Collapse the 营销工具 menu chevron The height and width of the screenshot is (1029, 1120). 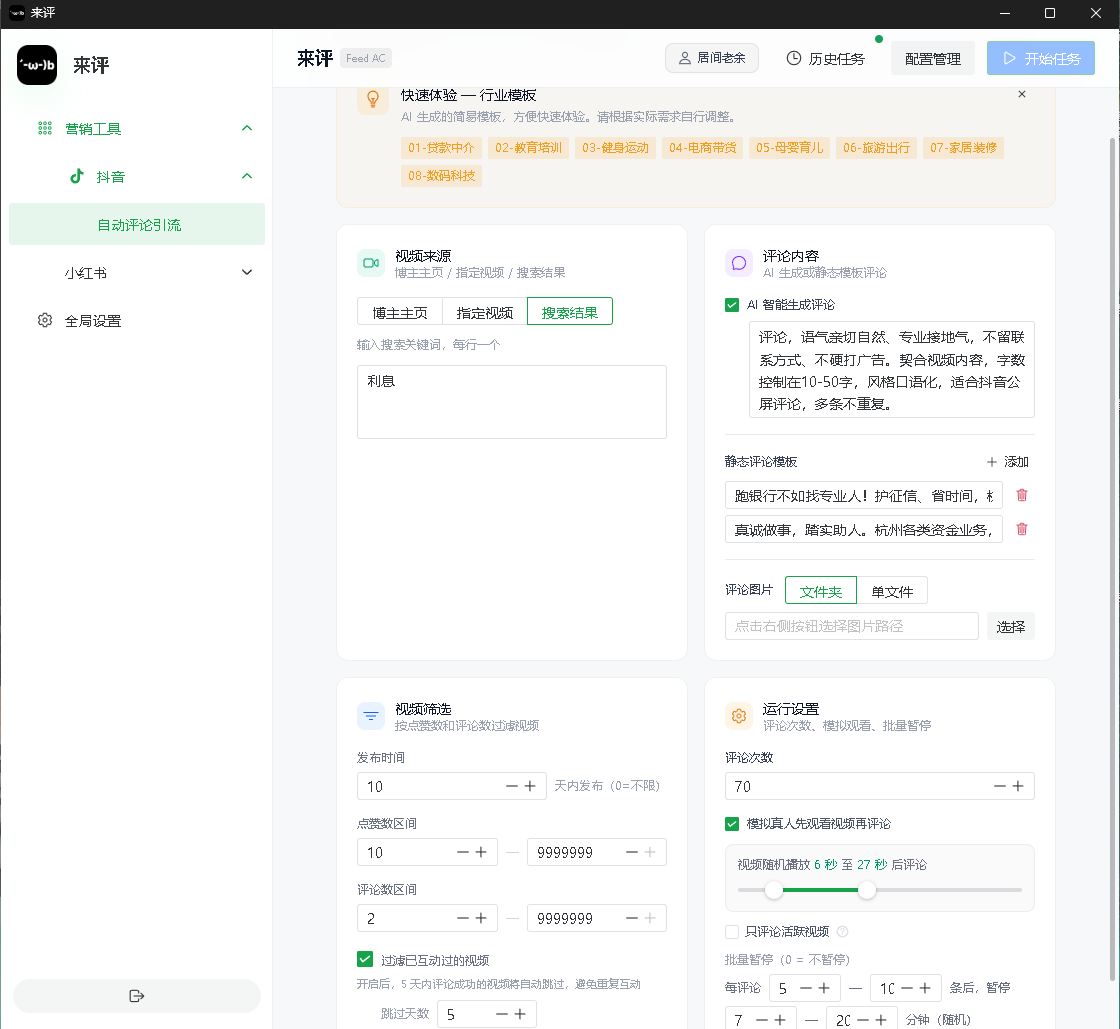tap(246, 128)
